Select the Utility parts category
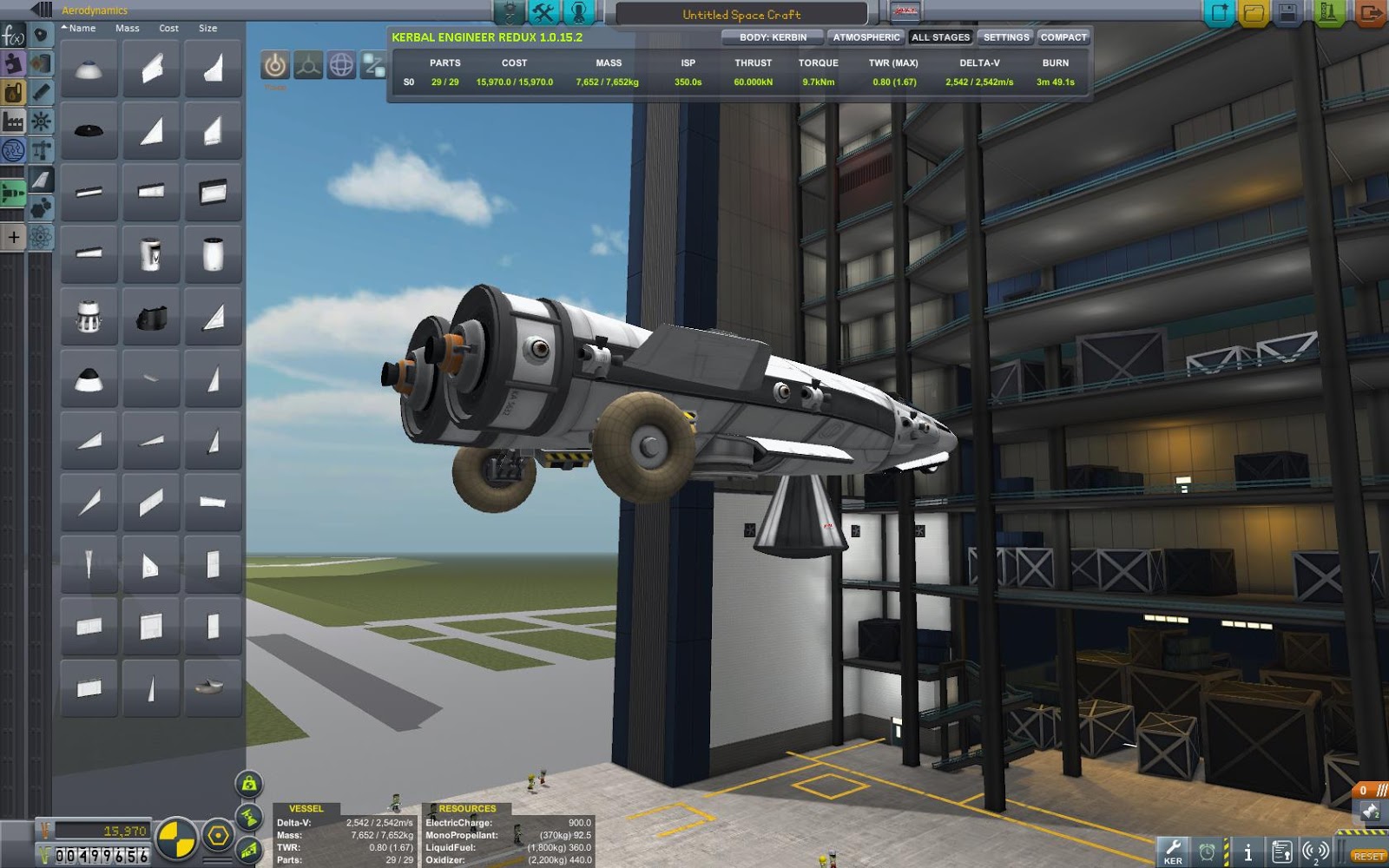This screenshot has height=868, width=1389. click(41, 207)
